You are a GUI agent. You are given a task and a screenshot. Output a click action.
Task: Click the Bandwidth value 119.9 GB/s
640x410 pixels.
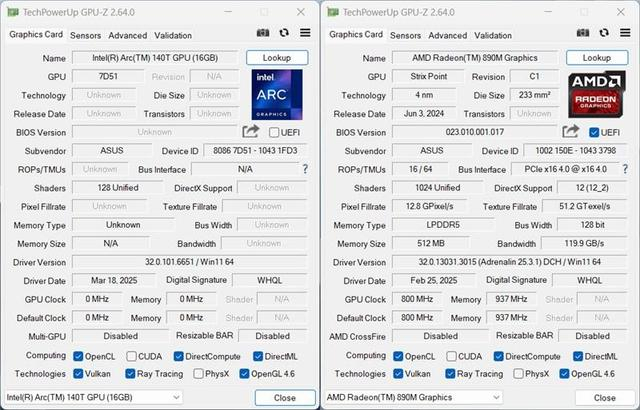[x=584, y=243]
